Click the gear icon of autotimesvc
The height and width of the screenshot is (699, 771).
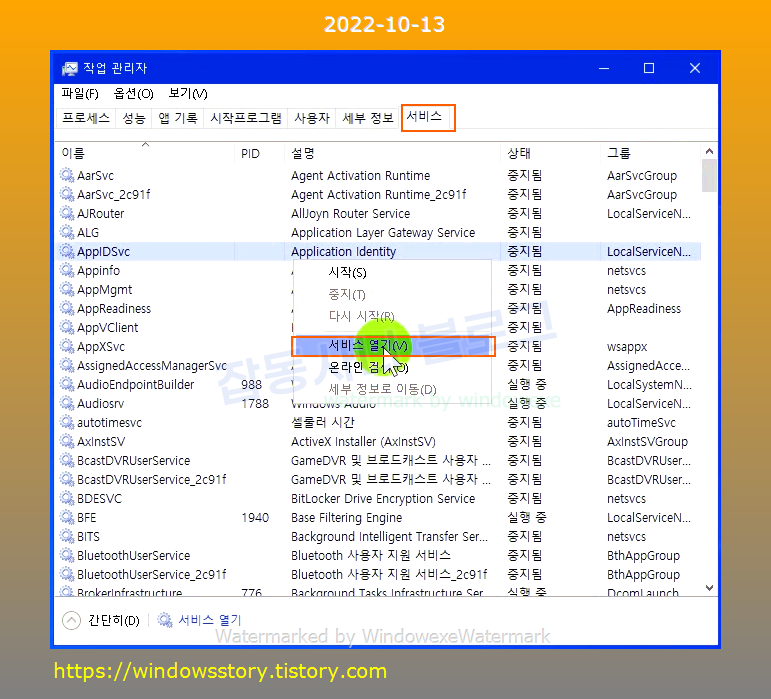coord(67,422)
